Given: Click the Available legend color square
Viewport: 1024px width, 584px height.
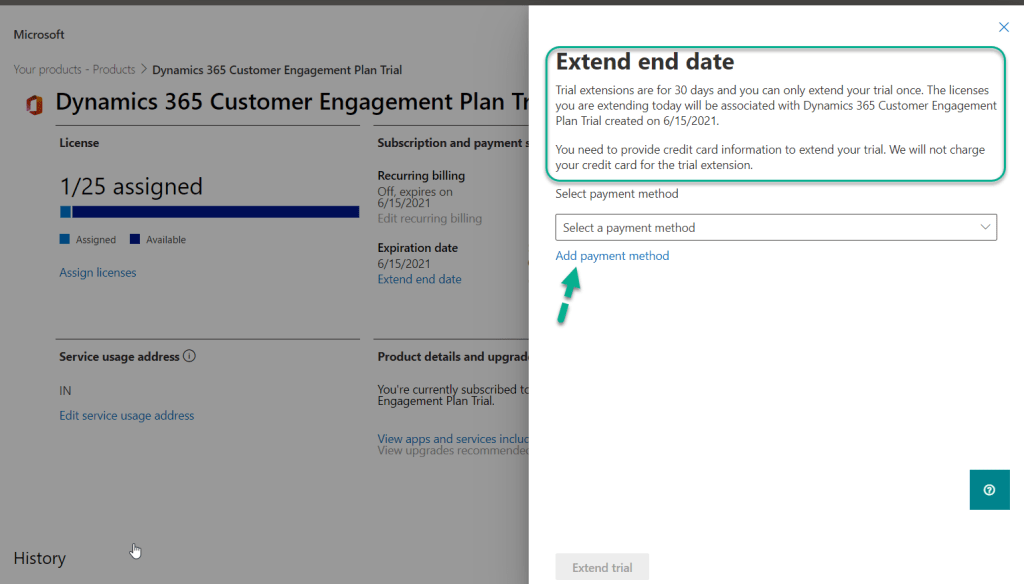Looking at the screenshot, I should click(x=135, y=239).
